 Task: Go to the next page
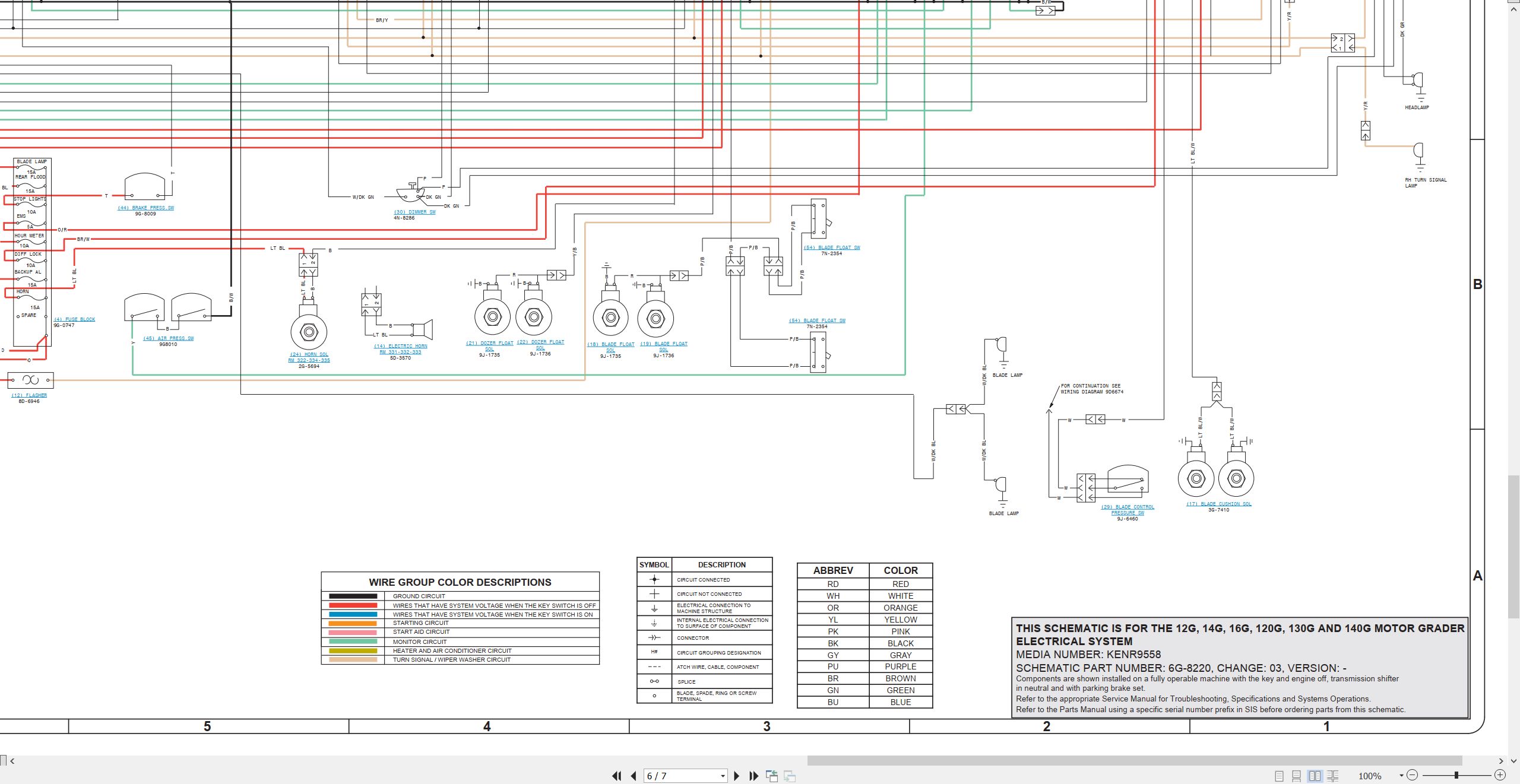click(737, 776)
